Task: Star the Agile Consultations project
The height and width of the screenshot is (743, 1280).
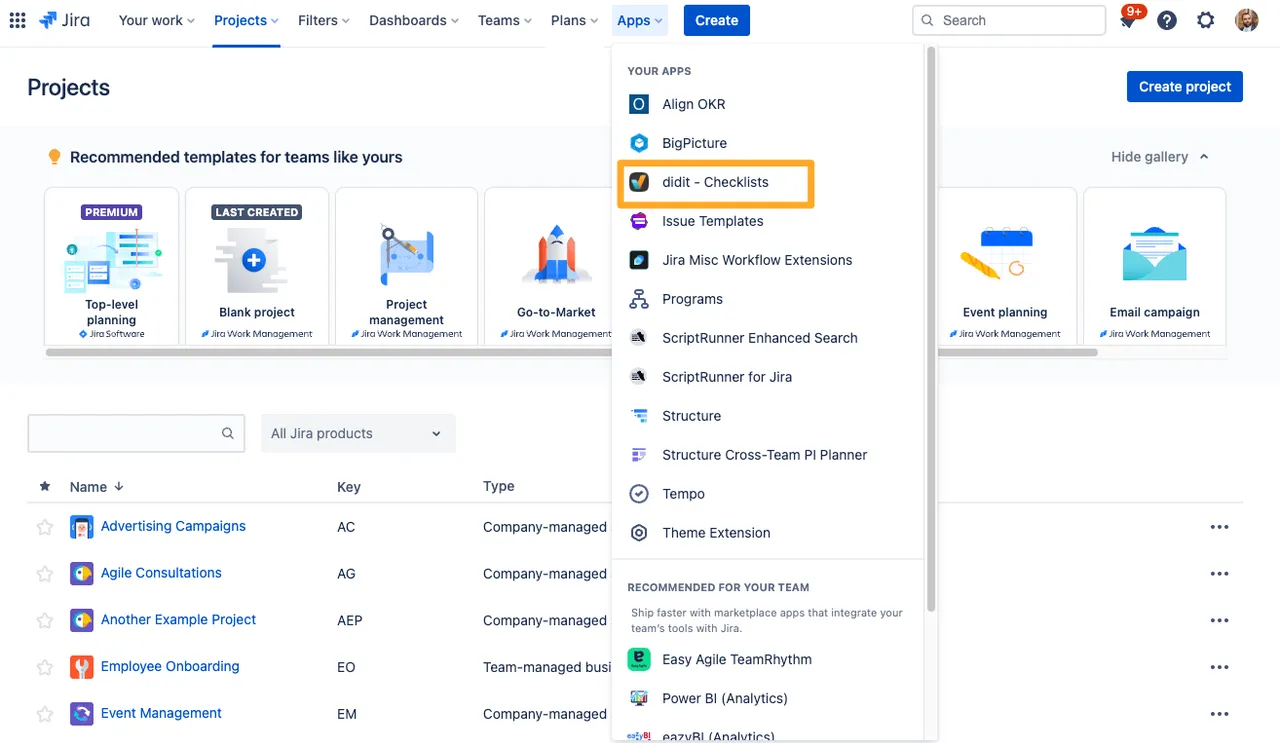Action: pyautogui.click(x=44, y=574)
